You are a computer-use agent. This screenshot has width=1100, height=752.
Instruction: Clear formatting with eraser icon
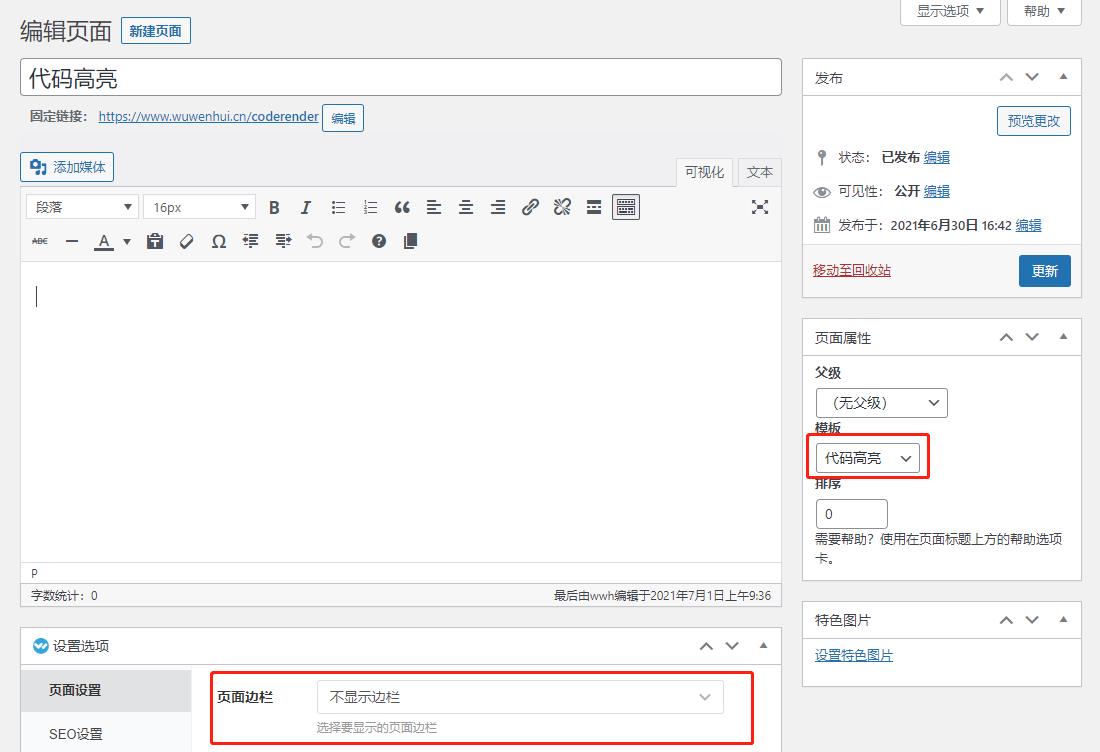(187, 241)
